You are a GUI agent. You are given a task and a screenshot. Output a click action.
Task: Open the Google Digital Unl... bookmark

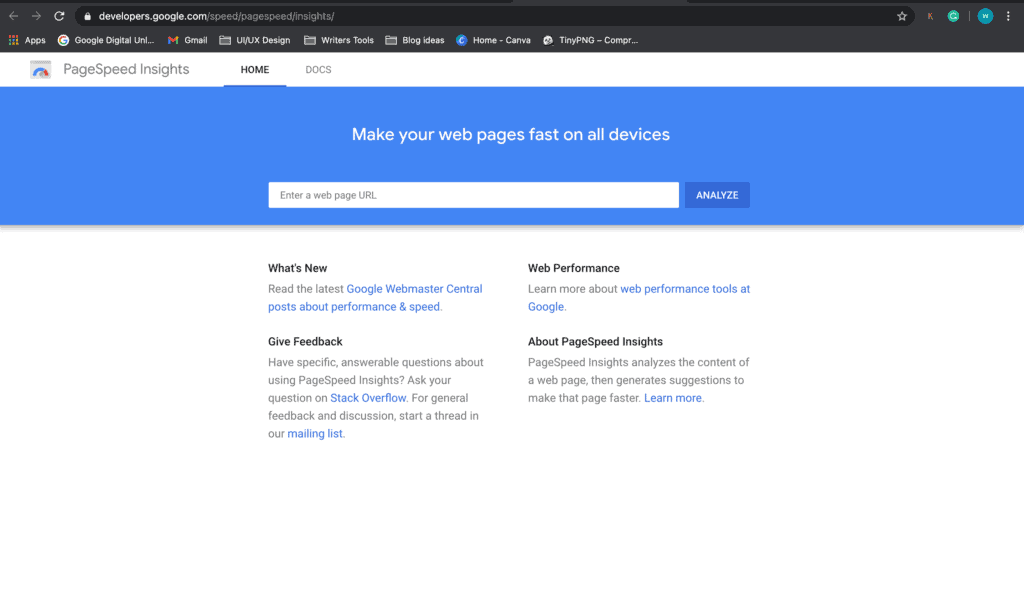point(106,40)
